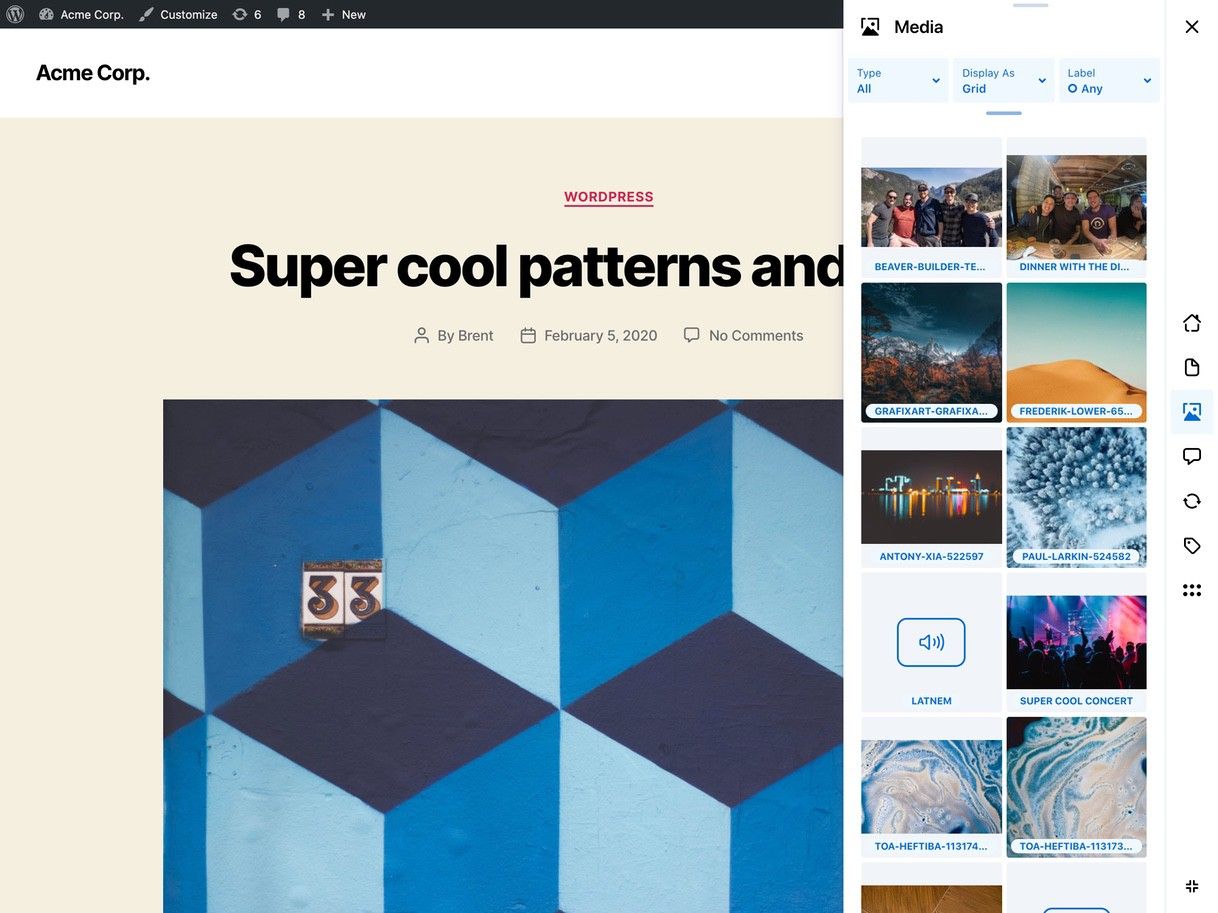
Task: Click the Brent author link
Action: tap(475, 336)
